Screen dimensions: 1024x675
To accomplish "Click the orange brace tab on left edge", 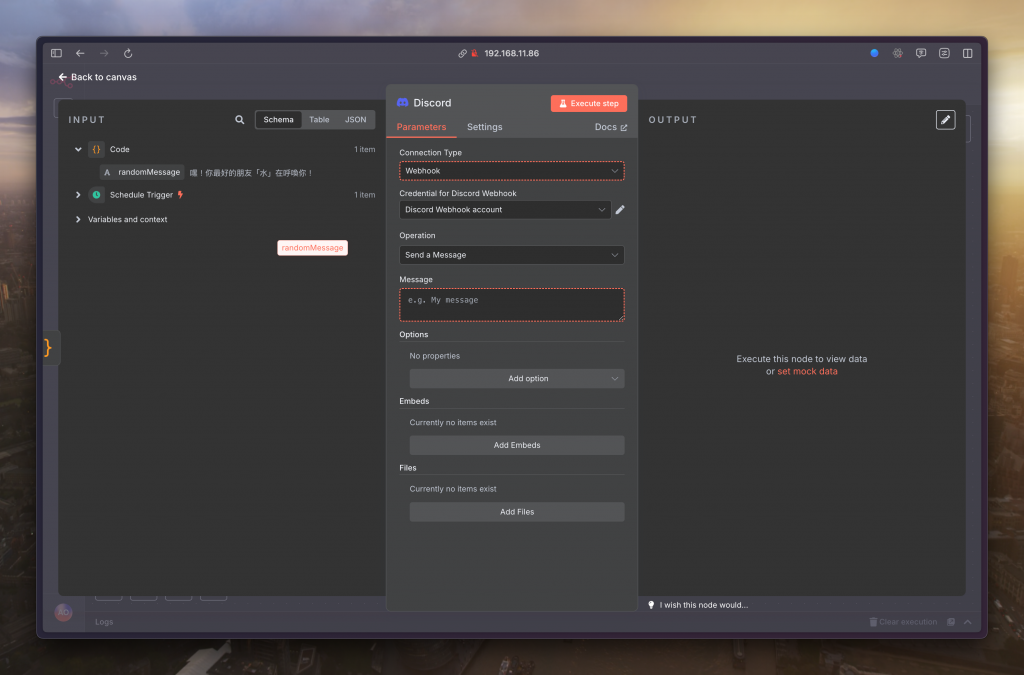I will coord(49,347).
